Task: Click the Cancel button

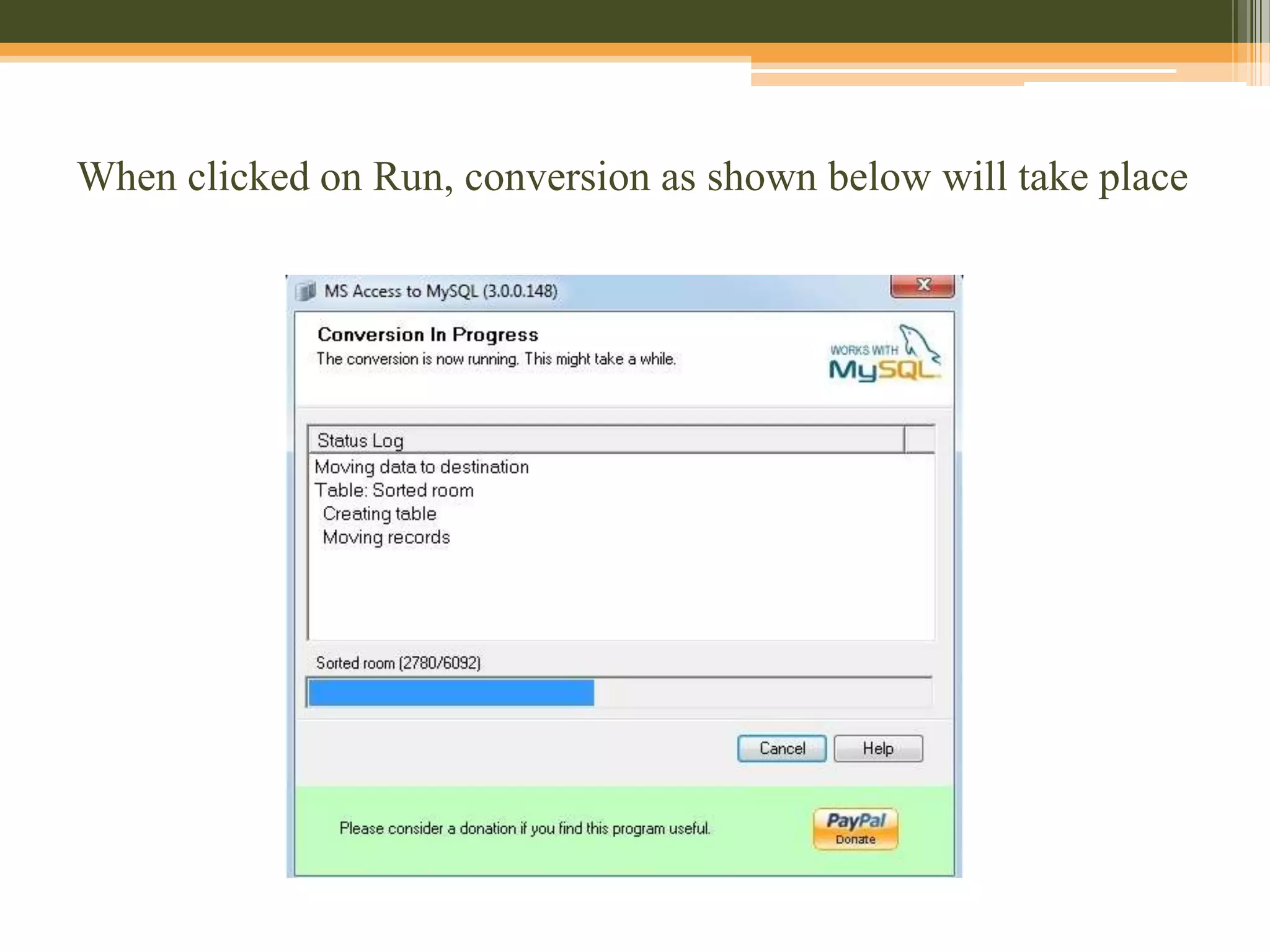Action: [781, 749]
